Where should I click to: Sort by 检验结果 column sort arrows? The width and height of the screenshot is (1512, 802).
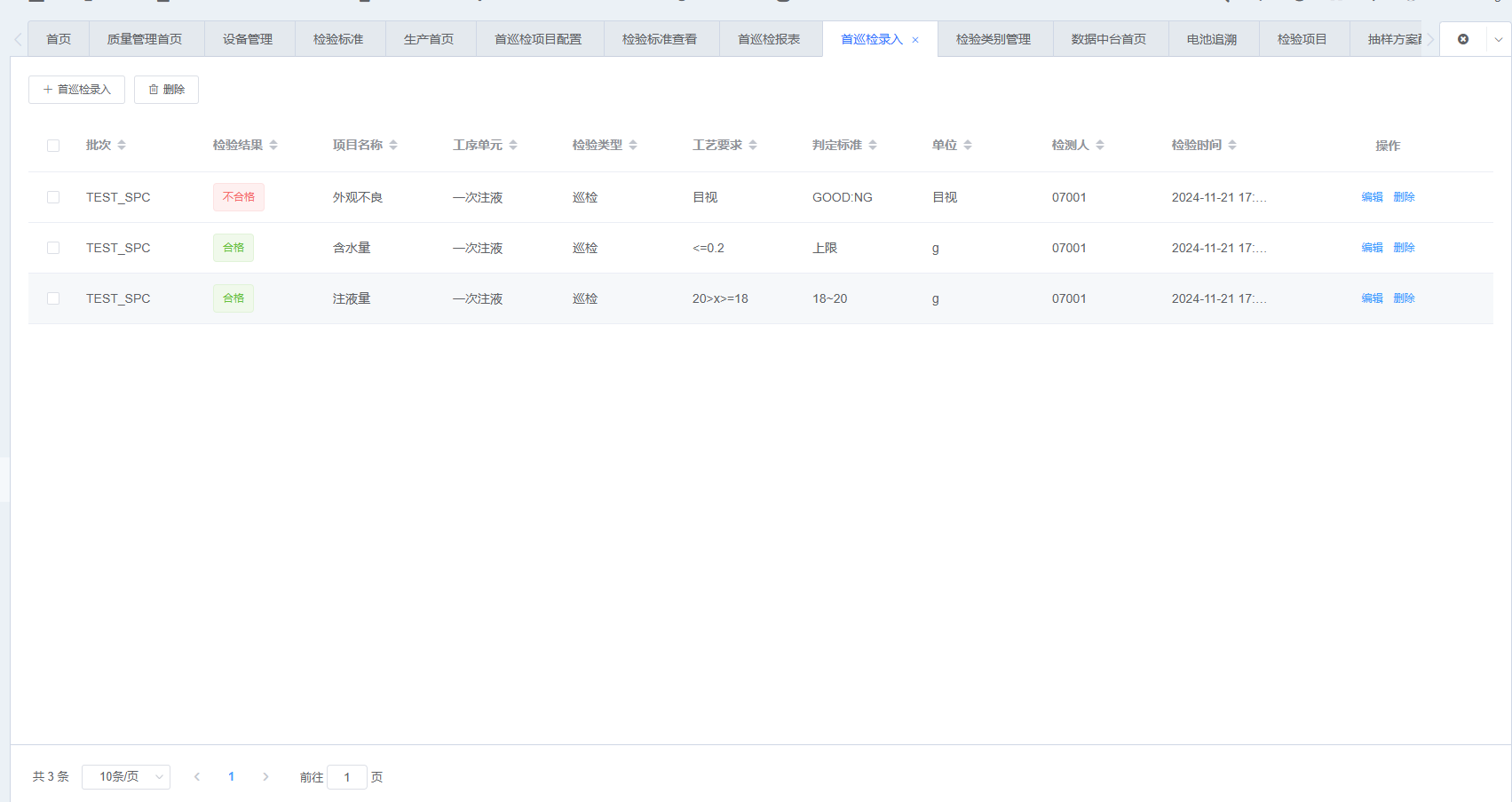point(273,145)
